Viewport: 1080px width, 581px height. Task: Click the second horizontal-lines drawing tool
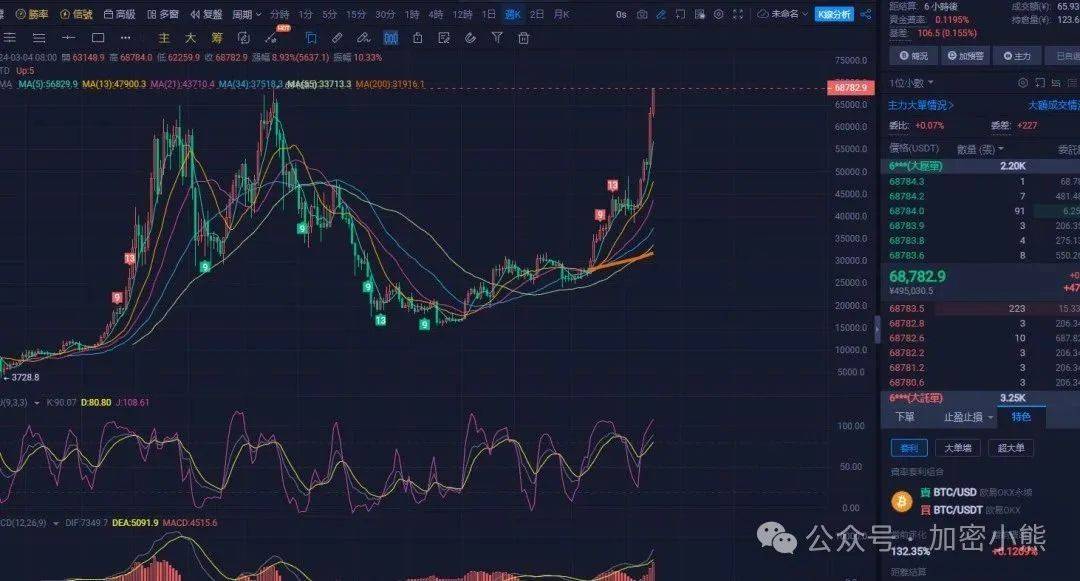tap(39, 38)
